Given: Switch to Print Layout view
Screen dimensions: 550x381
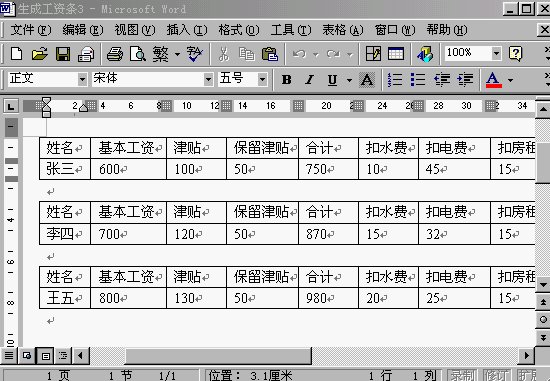Looking at the screenshot, I should pos(46,356).
